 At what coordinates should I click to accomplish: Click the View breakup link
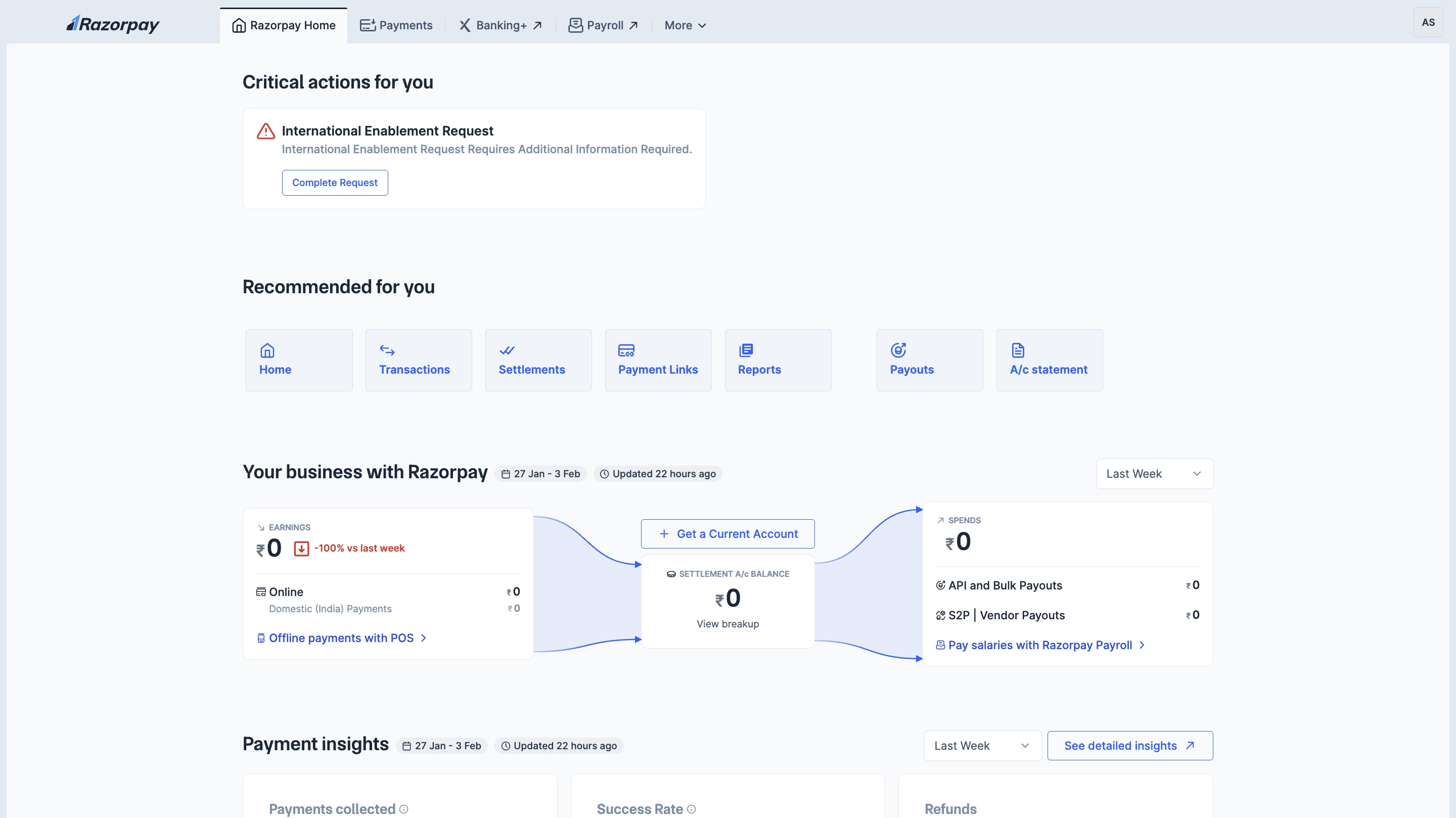tap(728, 624)
